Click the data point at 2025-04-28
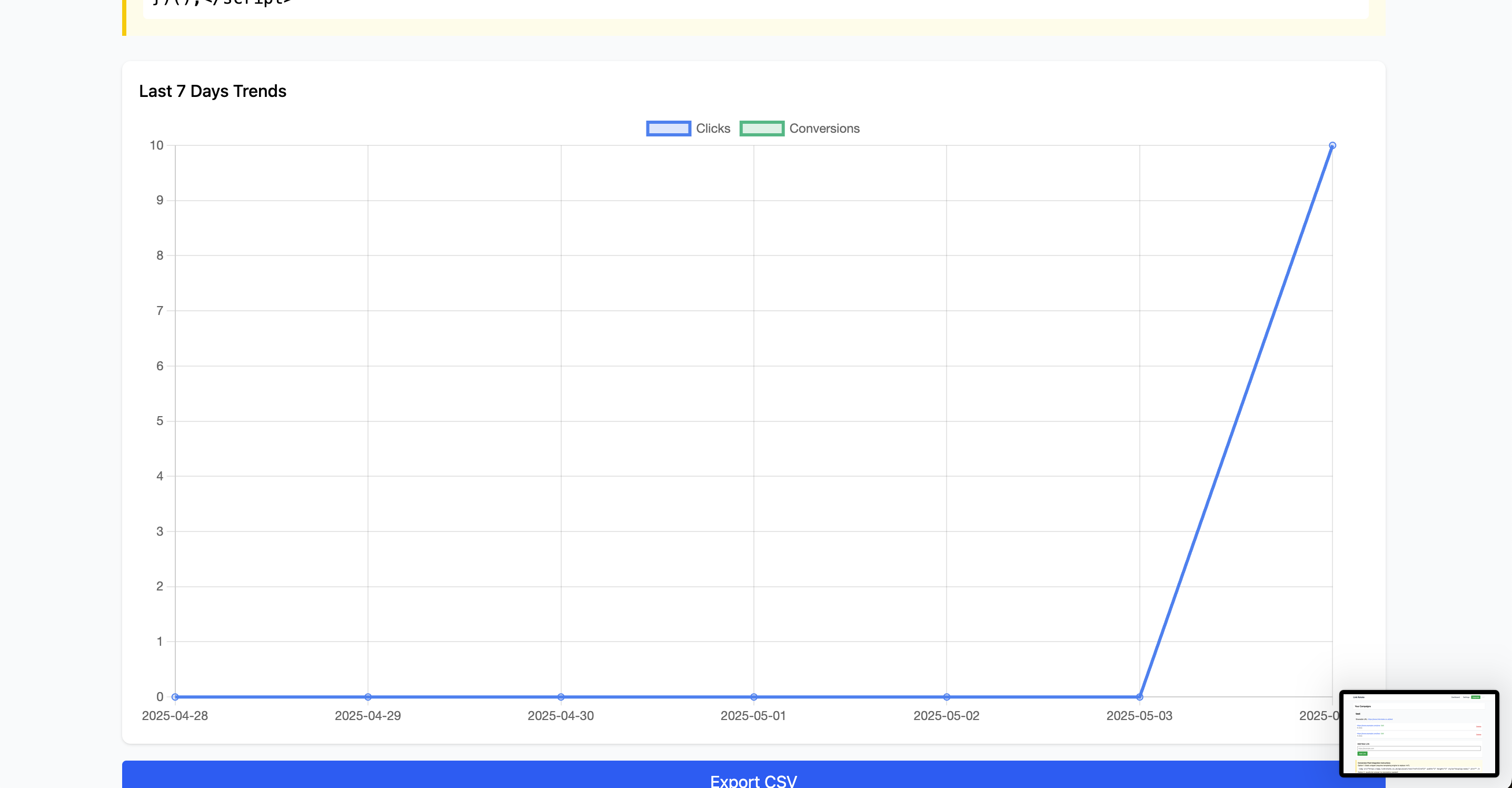Viewport: 1512px width, 788px height. [175, 697]
